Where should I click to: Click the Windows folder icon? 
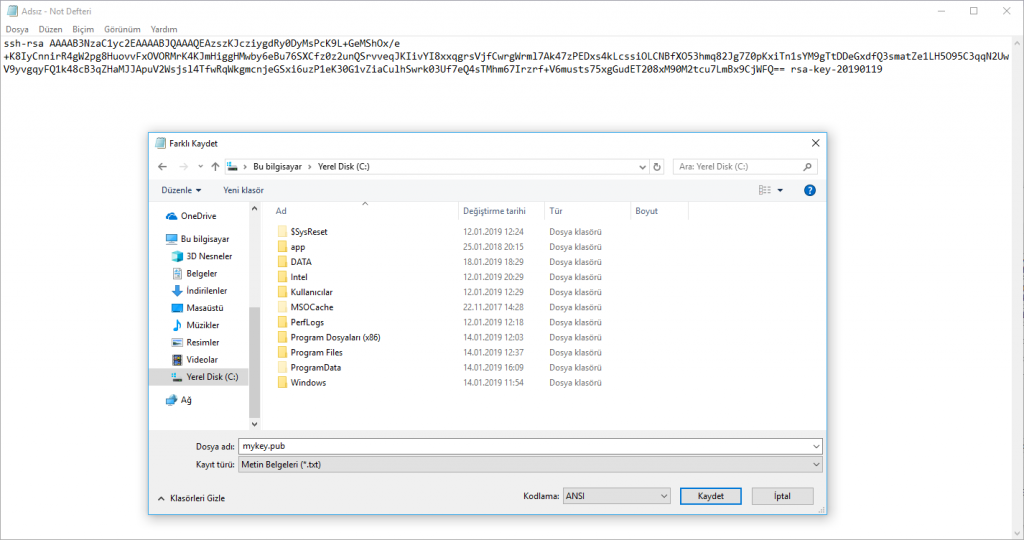pos(282,383)
